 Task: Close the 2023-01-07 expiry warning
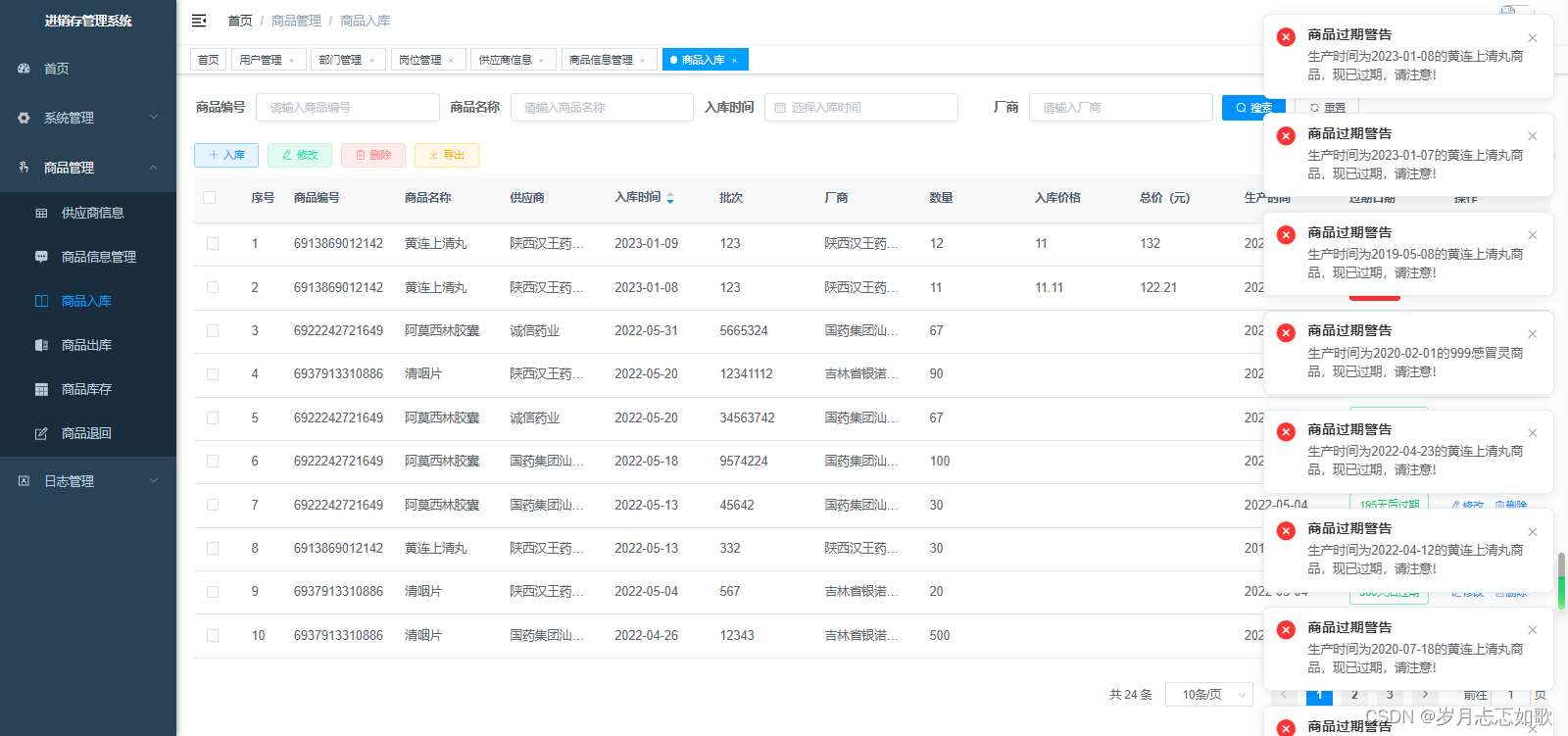[1533, 136]
